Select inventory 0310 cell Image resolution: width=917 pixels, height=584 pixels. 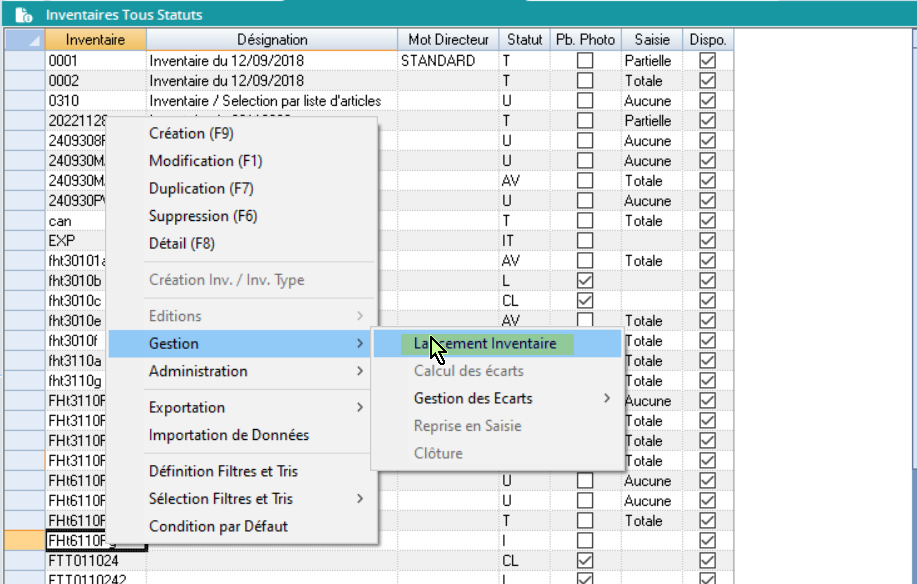(x=96, y=101)
